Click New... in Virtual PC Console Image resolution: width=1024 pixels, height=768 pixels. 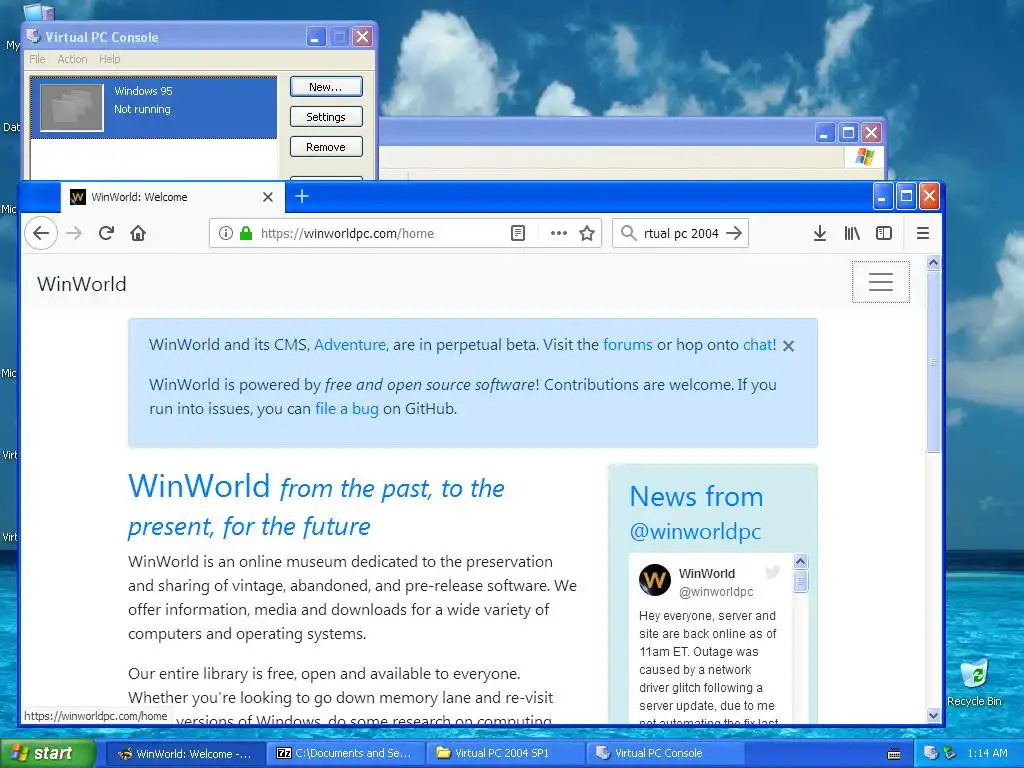pos(326,87)
